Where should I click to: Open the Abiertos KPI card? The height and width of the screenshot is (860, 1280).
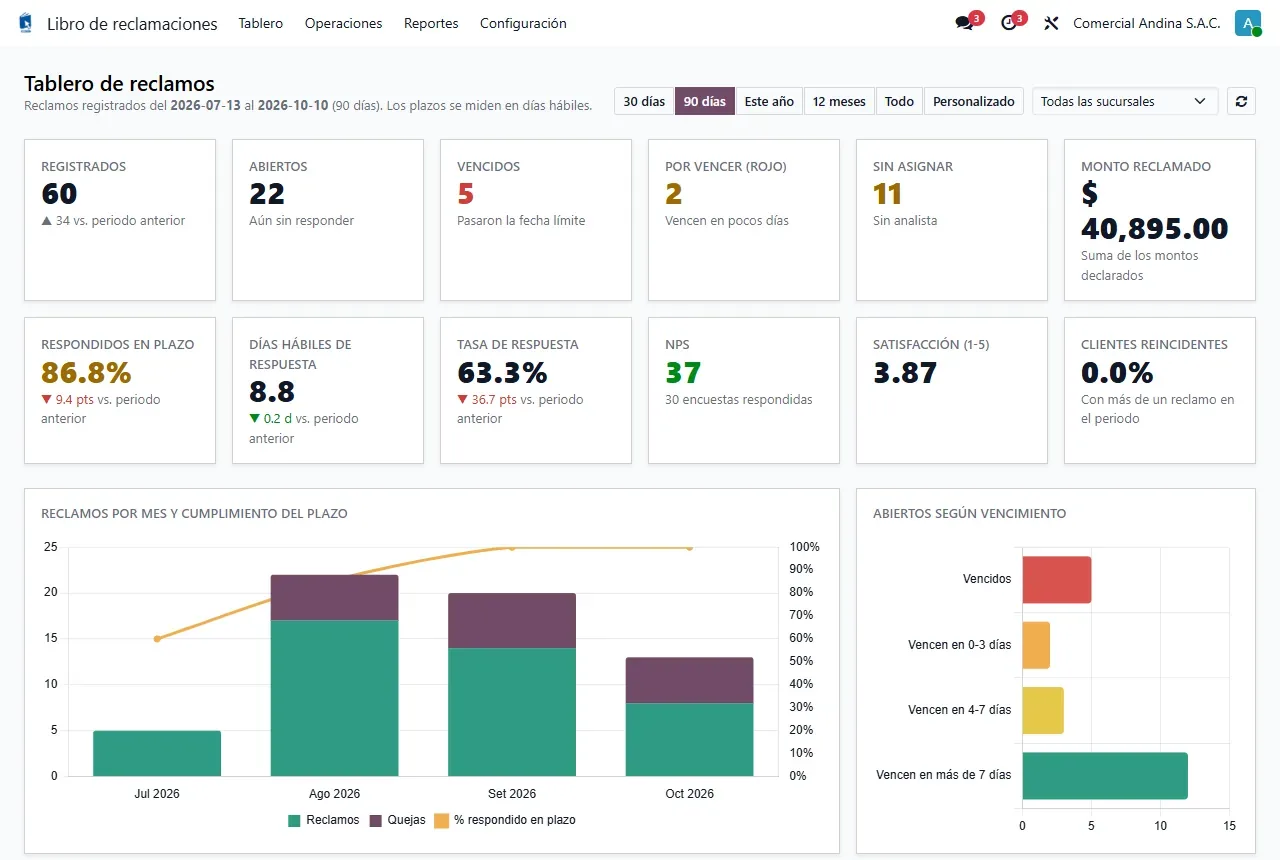[x=328, y=220]
